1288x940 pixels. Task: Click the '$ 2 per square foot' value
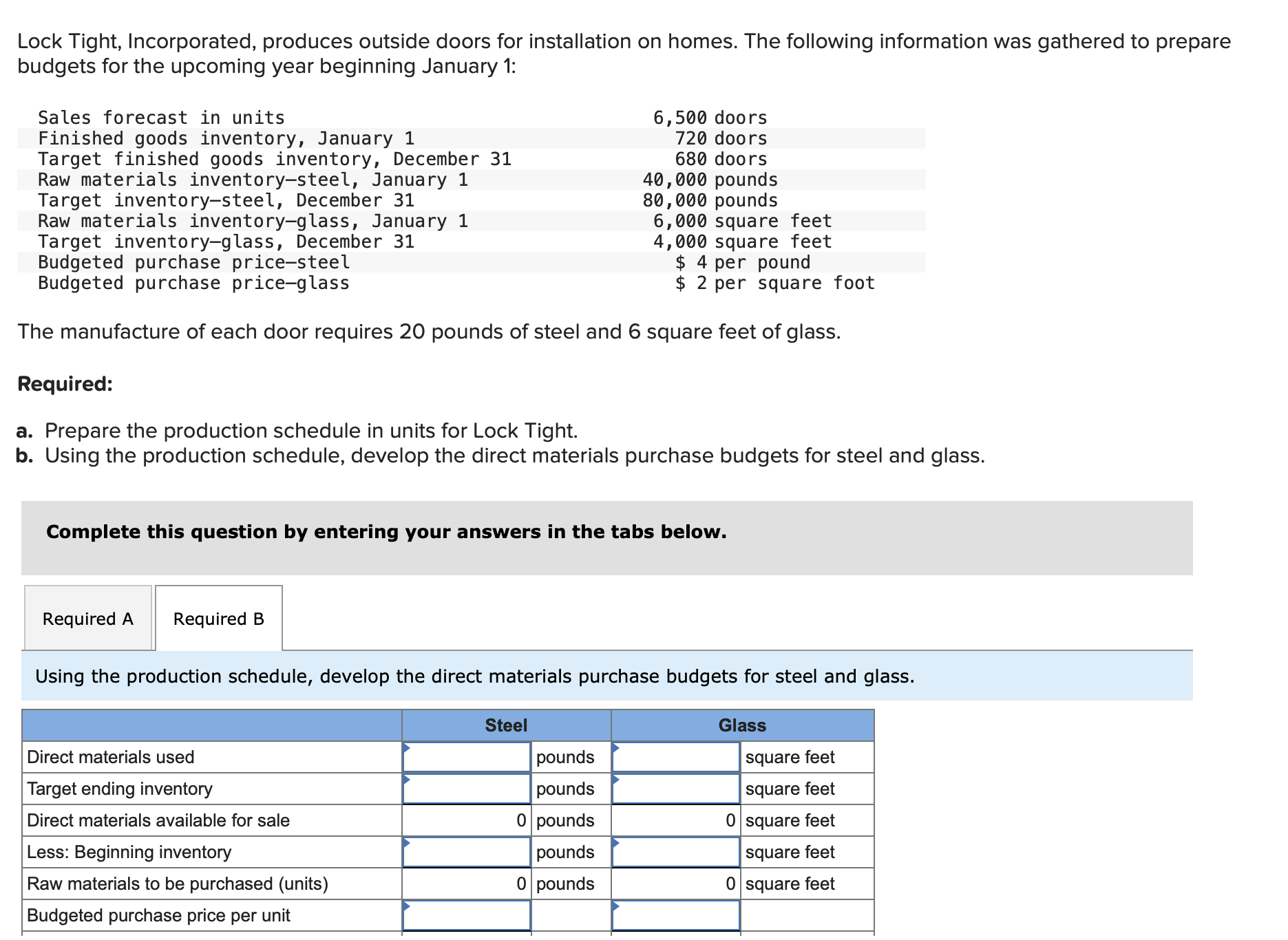pos(774,283)
